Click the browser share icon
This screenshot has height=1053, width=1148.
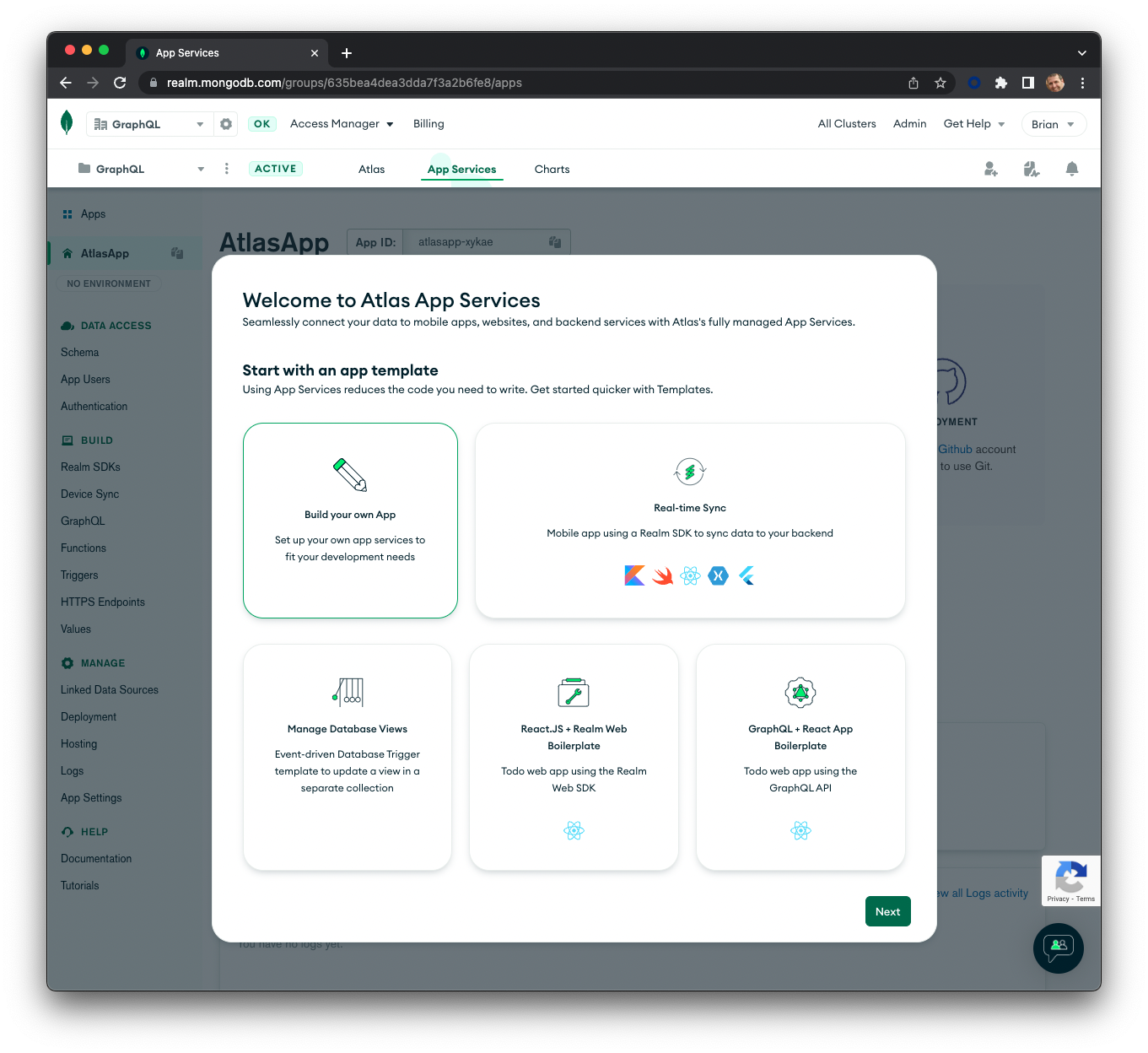(x=914, y=83)
